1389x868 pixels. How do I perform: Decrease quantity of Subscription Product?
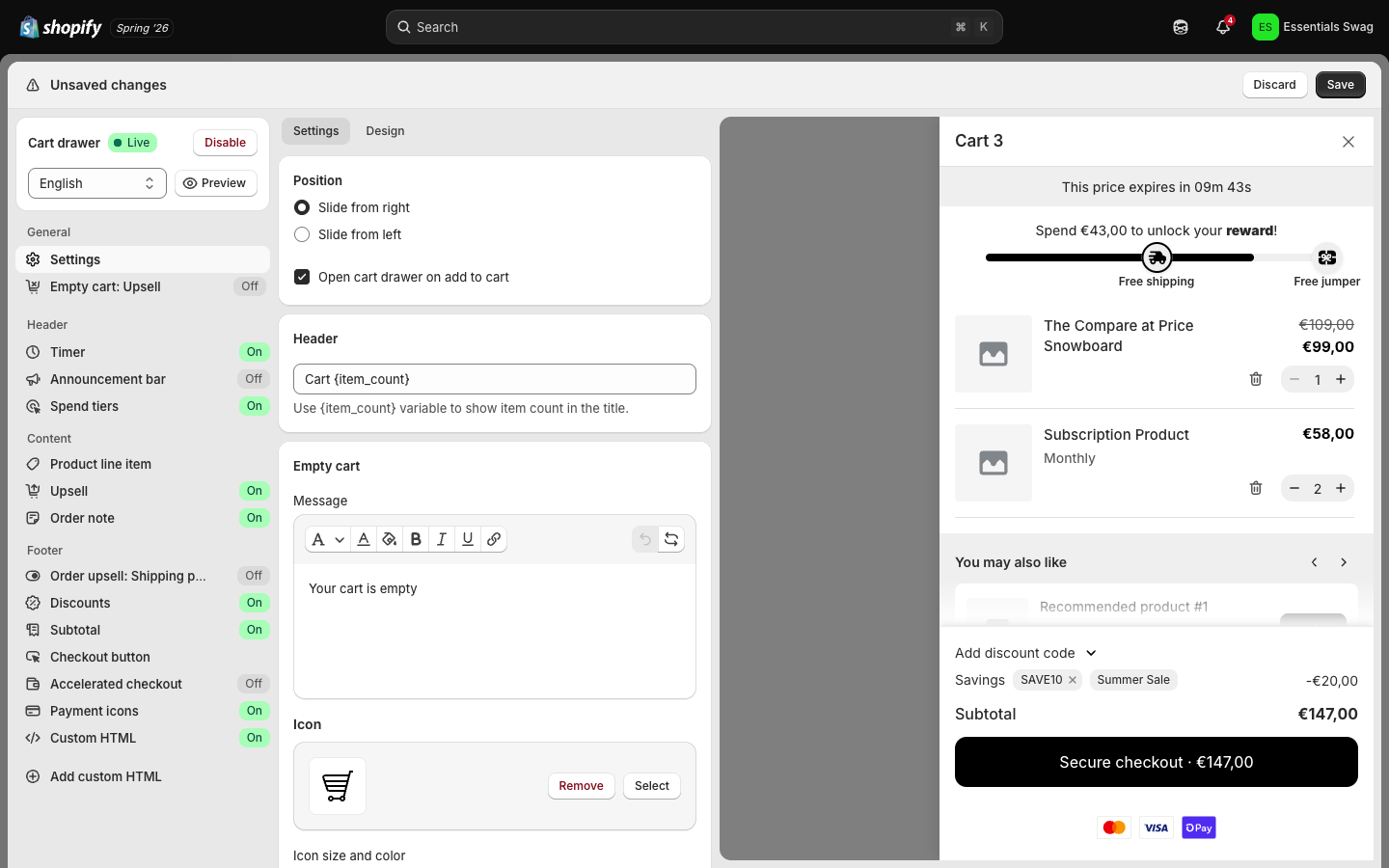click(x=1294, y=488)
